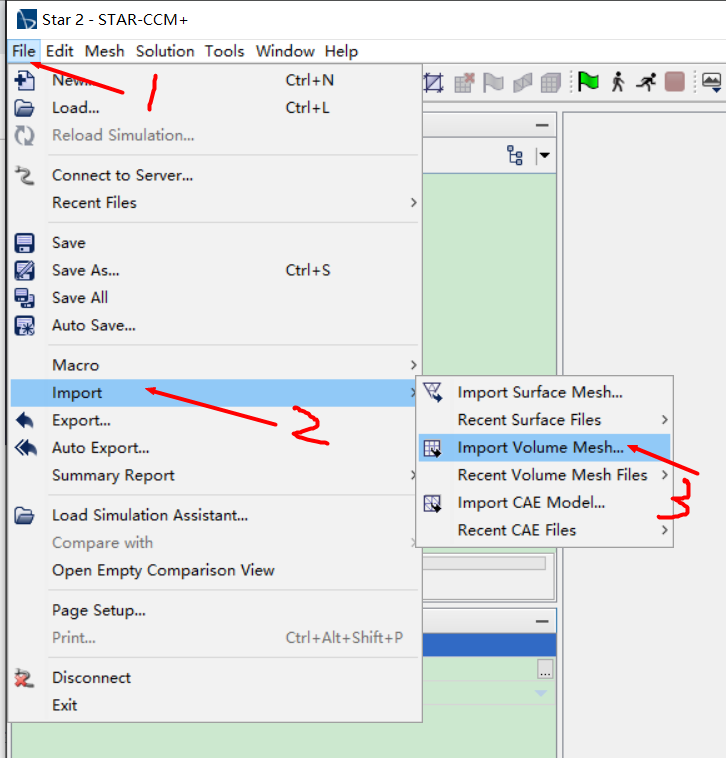Expand the Recent Surface Files submenu
Image resolution: width=726 pixels, height=758 pixels.
665,420
